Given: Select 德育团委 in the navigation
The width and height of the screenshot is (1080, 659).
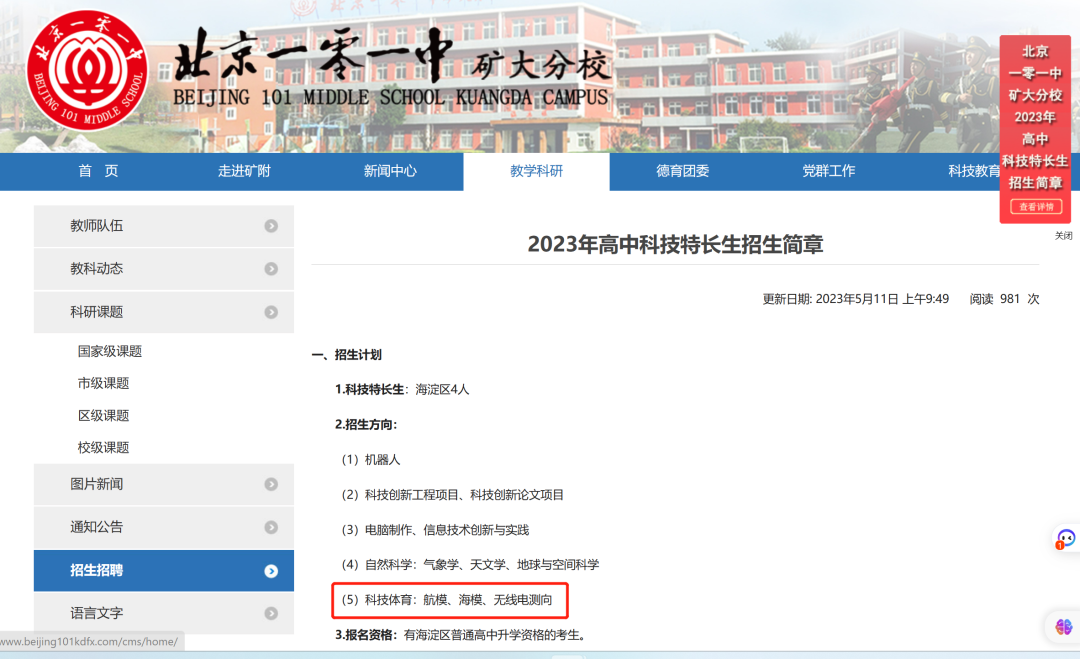Looking at the screenshot, I should pos(683,172).
